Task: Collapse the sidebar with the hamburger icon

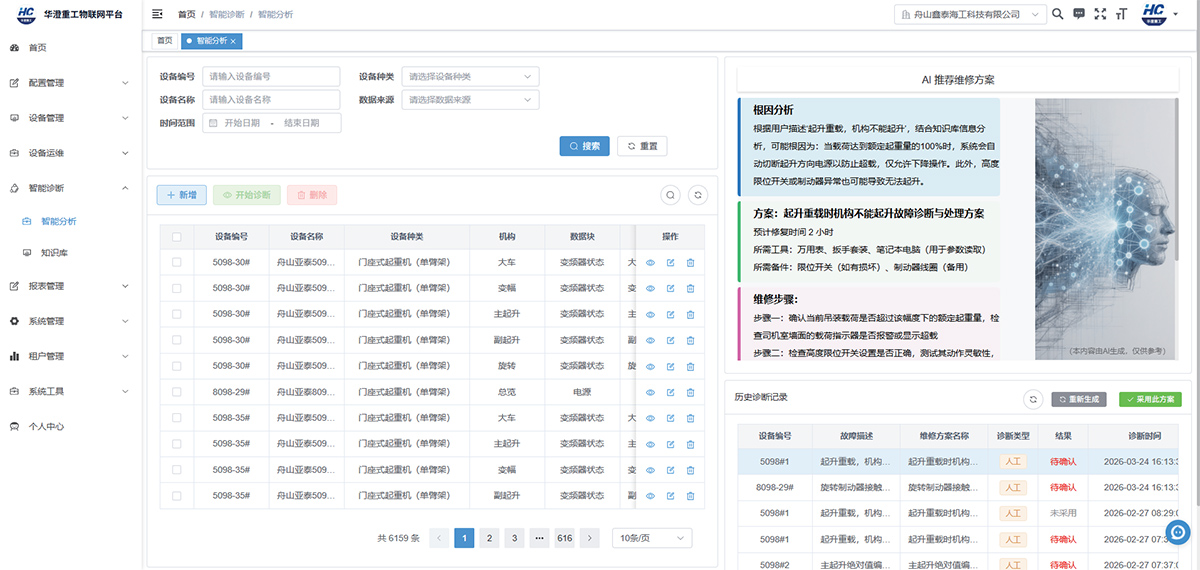Action: click(157, 14)
